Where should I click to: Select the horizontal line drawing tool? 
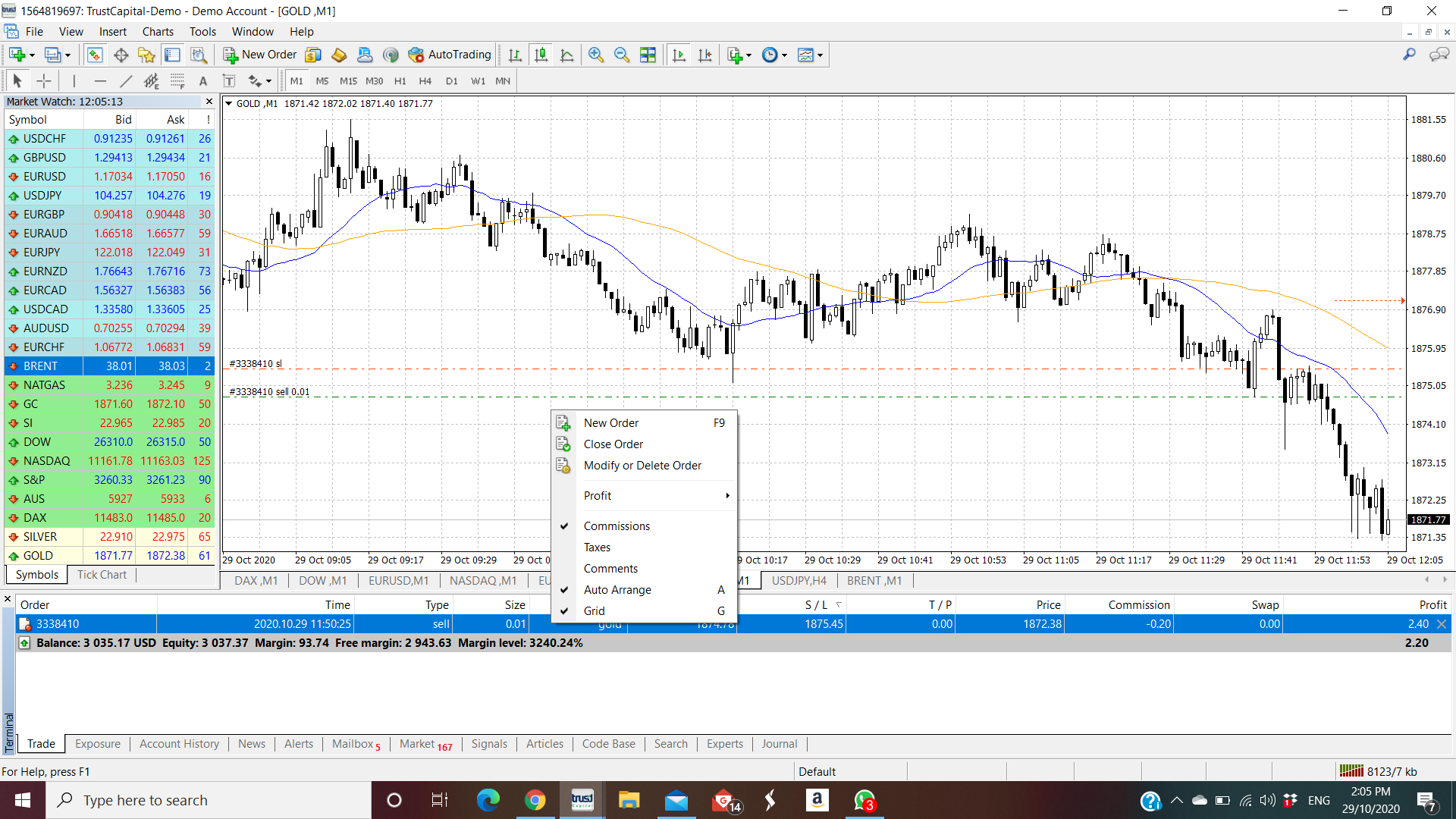tap(99, 80)
